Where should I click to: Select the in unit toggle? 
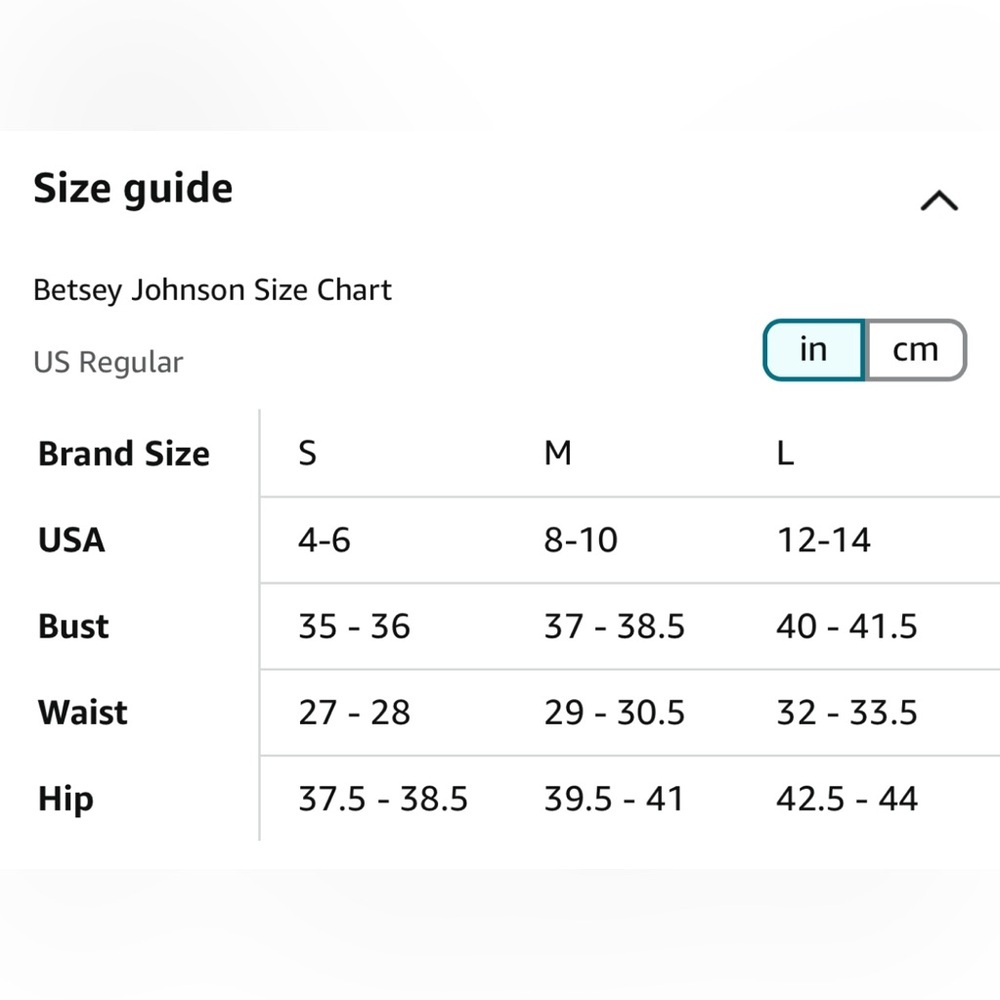tap(813, 350)
